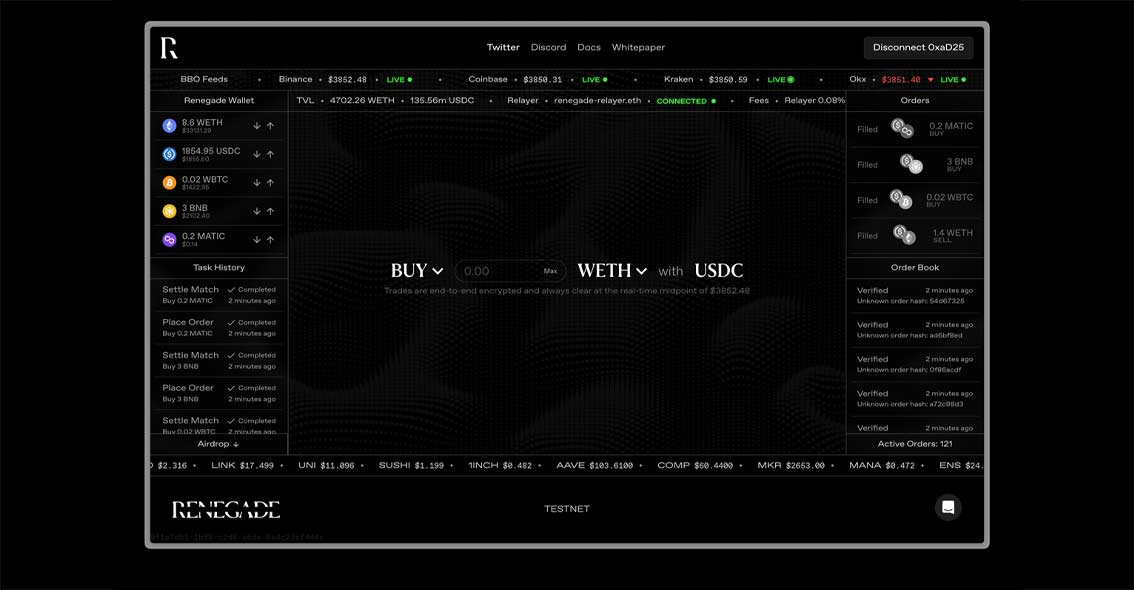Image resolution: width=1134 pixels, height=590 pixels.
Task: Click AAVE $103.6100 ticker entry
Action: [594, 466]
